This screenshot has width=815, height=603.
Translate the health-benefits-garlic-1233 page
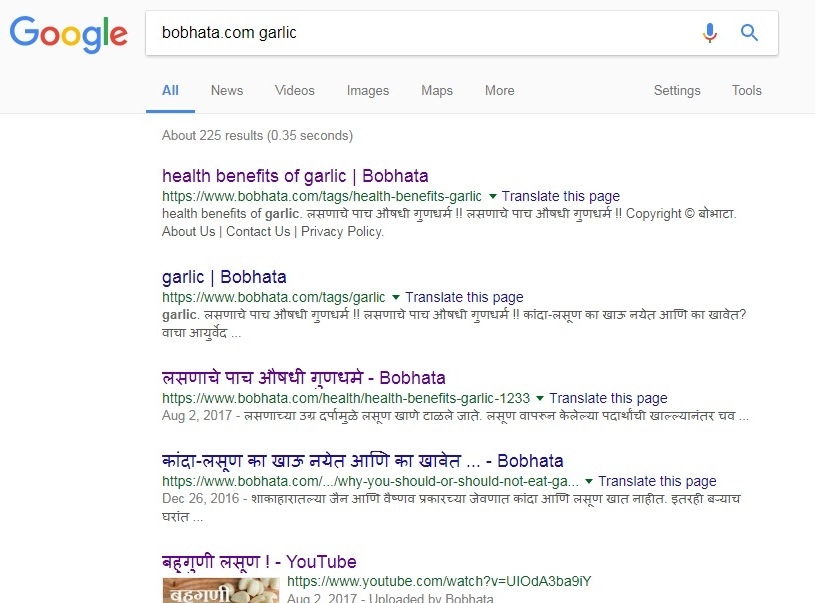pyautogui.click(x=608, y=398)
